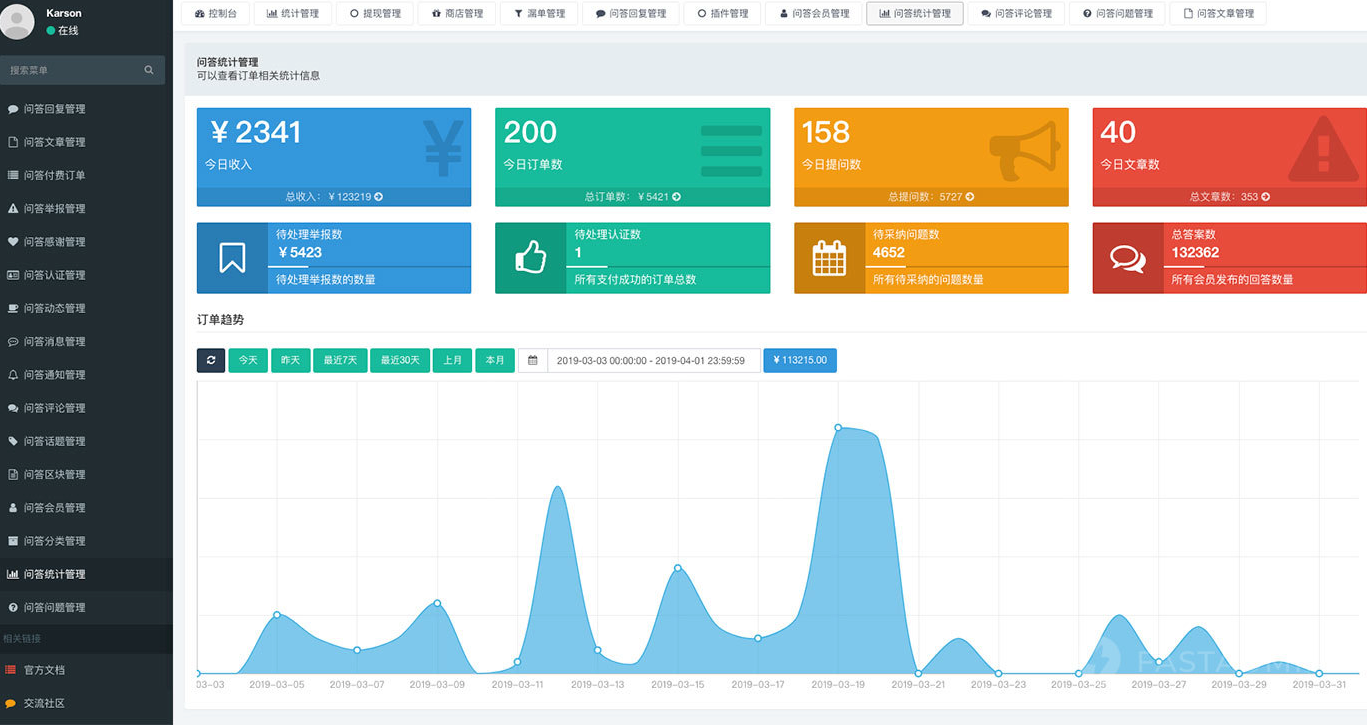1367x725 pixels.
Task: Go to 官方文档 sidebar link
Action: [44, 670]
